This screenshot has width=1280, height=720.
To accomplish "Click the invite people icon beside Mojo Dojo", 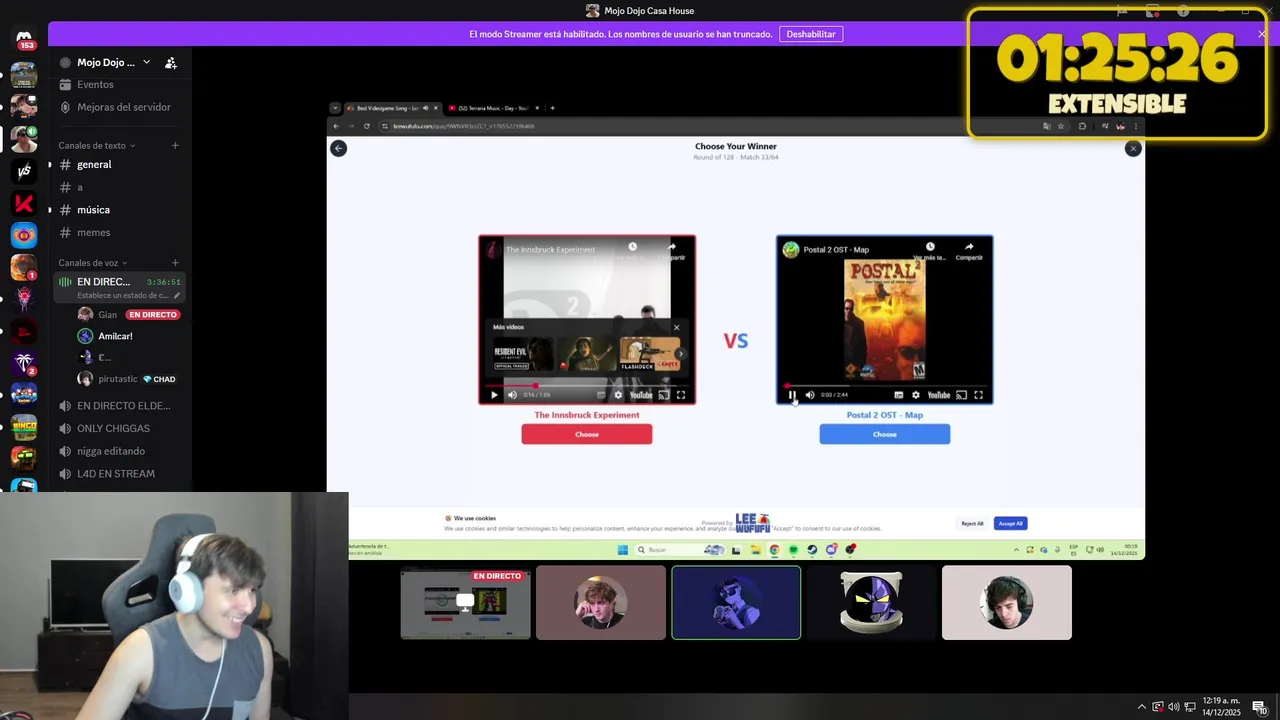I will click(x=171, y=62).
